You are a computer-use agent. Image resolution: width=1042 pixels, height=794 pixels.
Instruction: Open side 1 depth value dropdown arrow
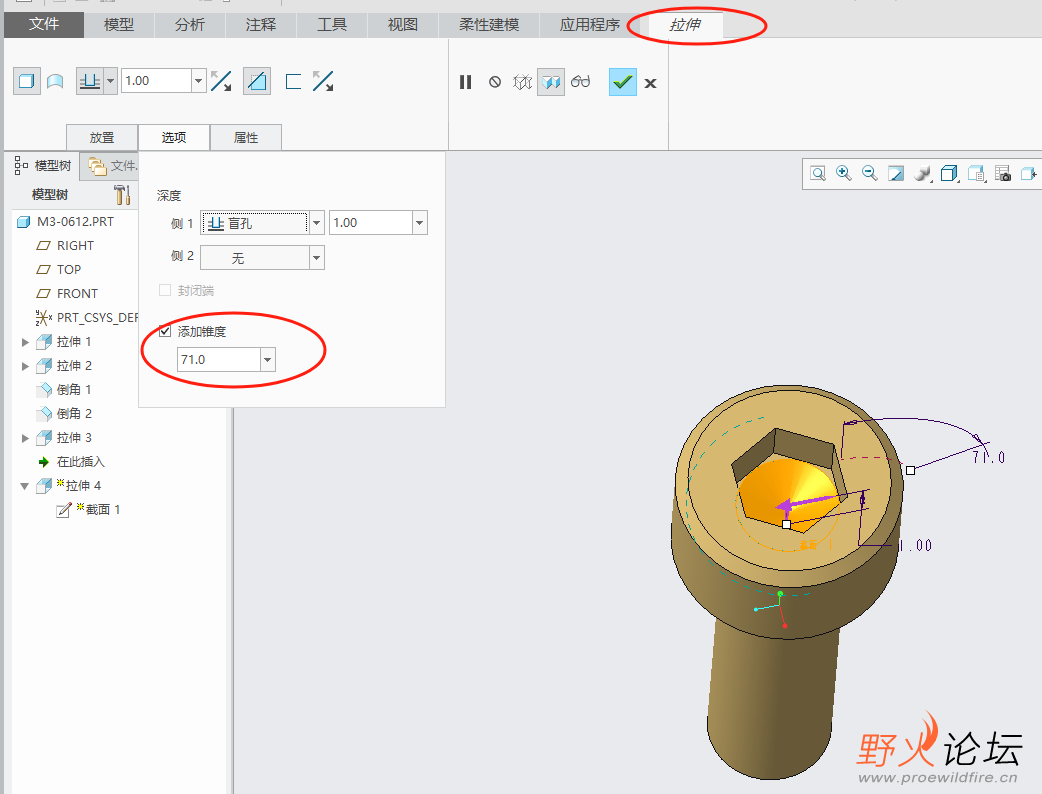pyautogui.click(x=419, y=223)
